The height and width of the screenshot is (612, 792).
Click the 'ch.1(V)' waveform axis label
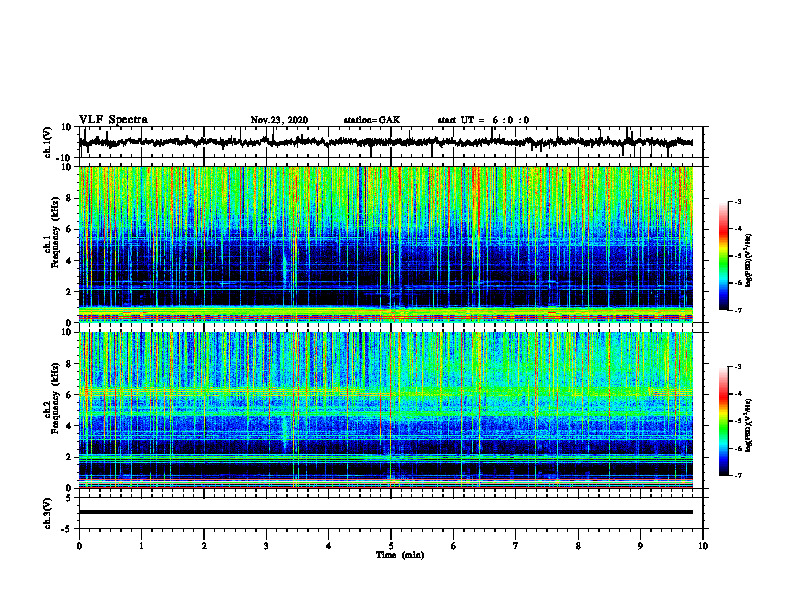[48, 142]
